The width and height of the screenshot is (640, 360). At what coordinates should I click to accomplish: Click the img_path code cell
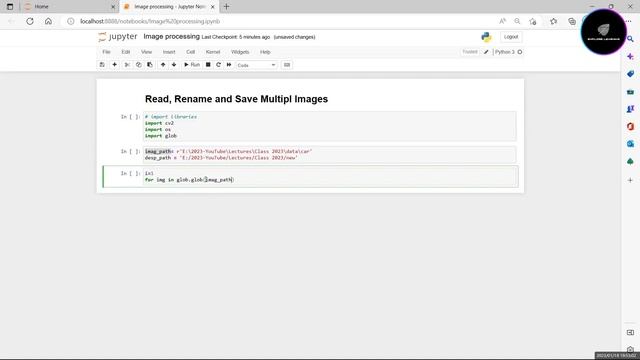coord(329,155)
